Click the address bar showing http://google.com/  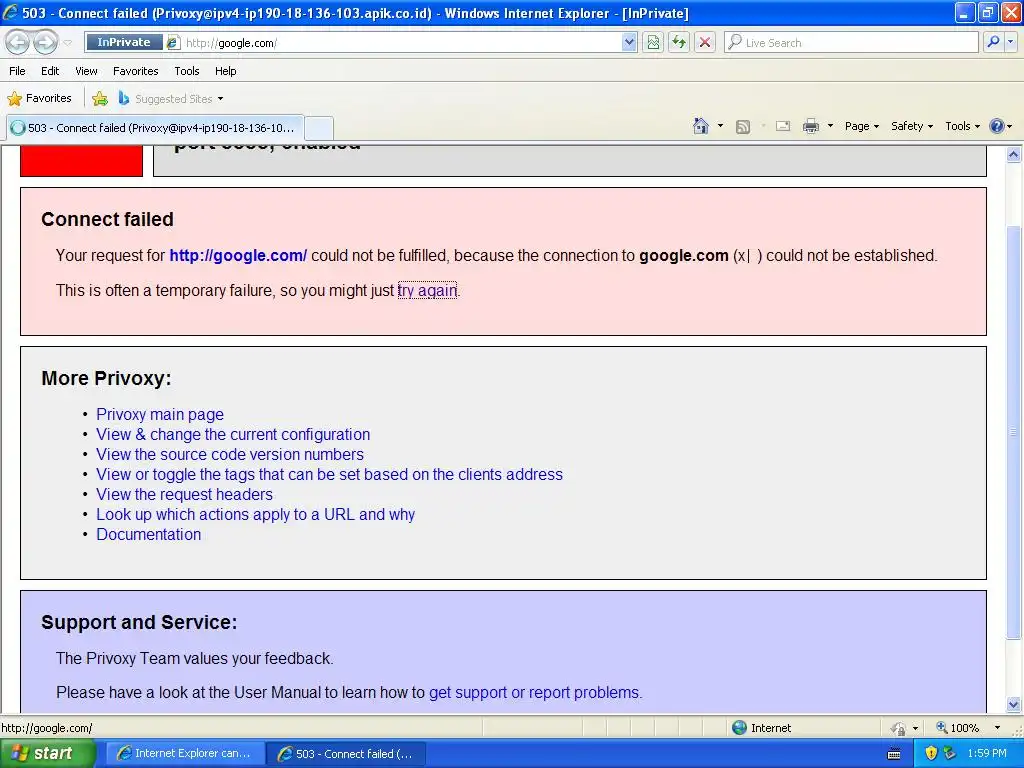tap(392, 43)
